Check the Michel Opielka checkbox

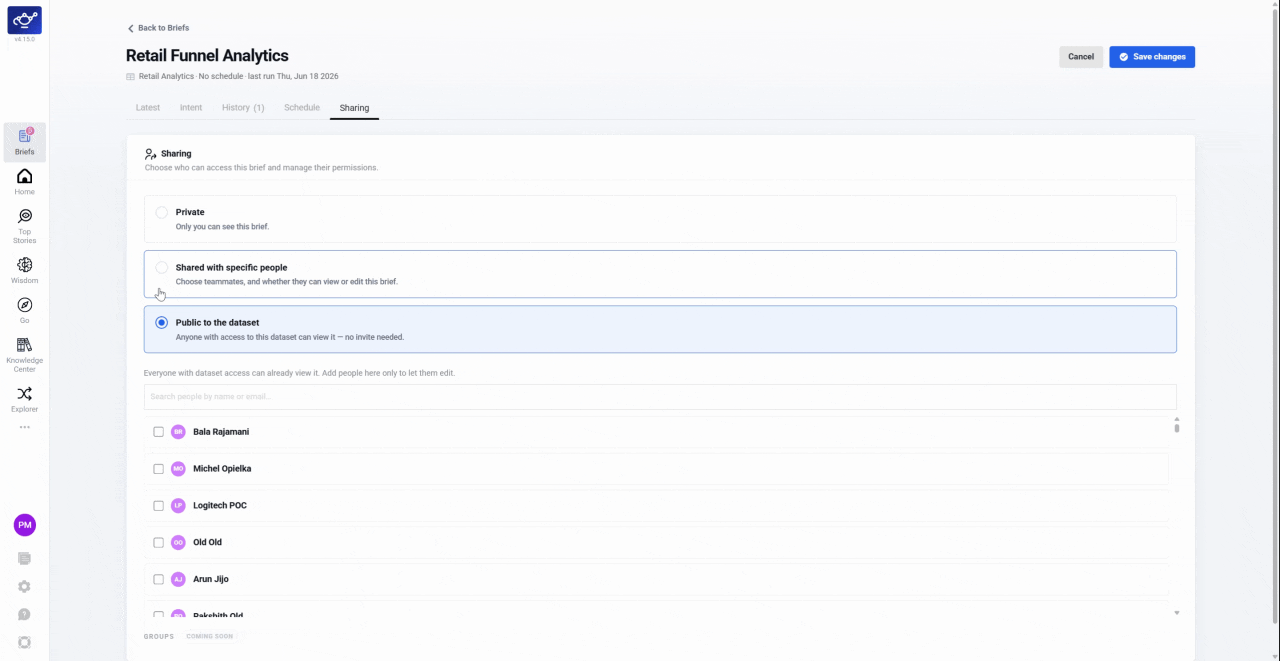(158, 469)
